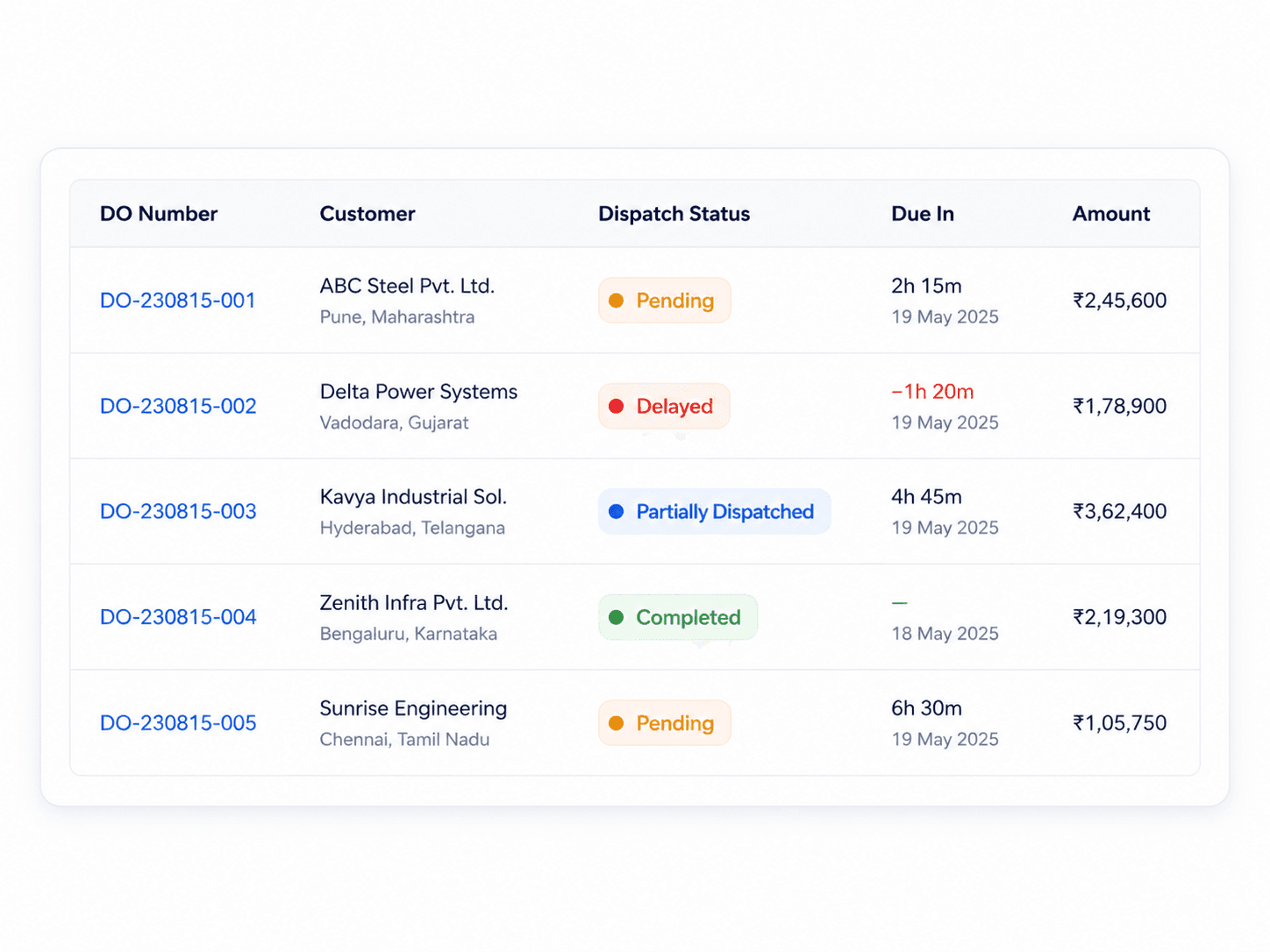Click the Customer column header
The width and height of the screenshot is (1270, 952).
click(367, 214)
